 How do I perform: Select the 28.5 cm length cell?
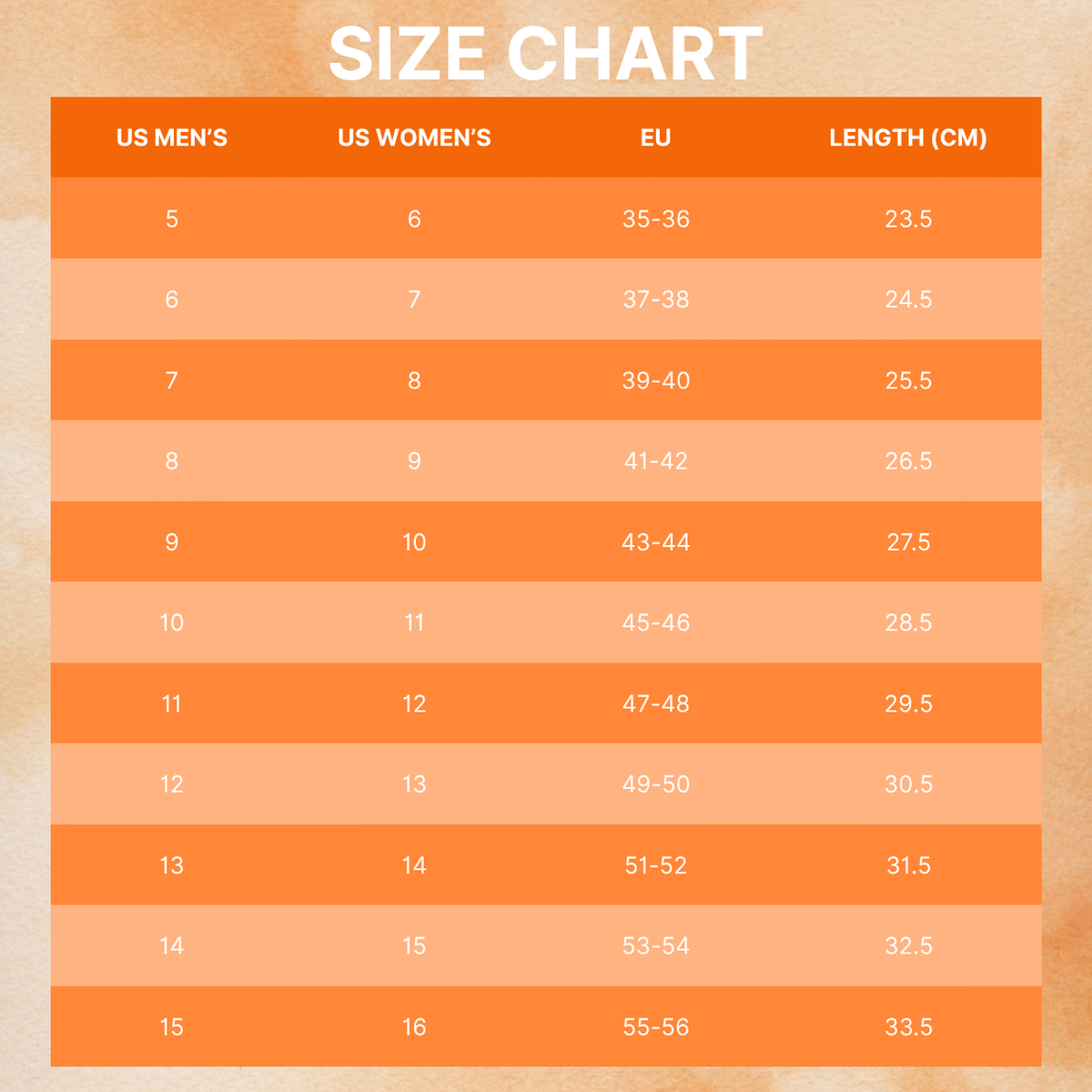pos(908,623)
